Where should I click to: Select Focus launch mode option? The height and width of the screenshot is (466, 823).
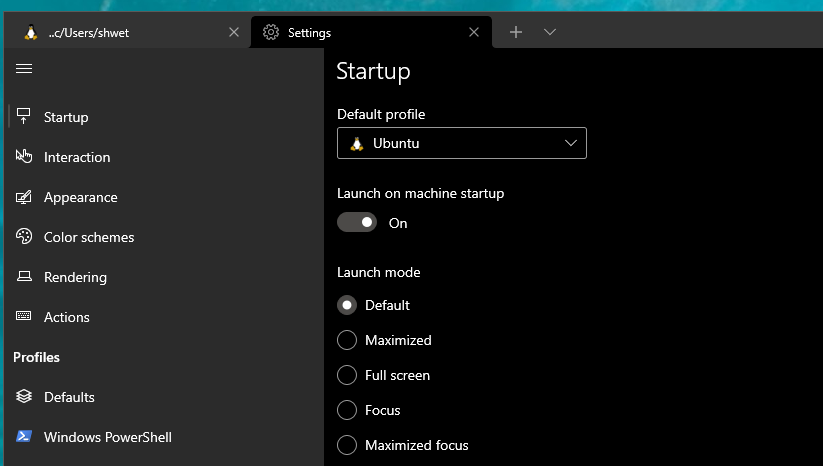coord(347,410)
